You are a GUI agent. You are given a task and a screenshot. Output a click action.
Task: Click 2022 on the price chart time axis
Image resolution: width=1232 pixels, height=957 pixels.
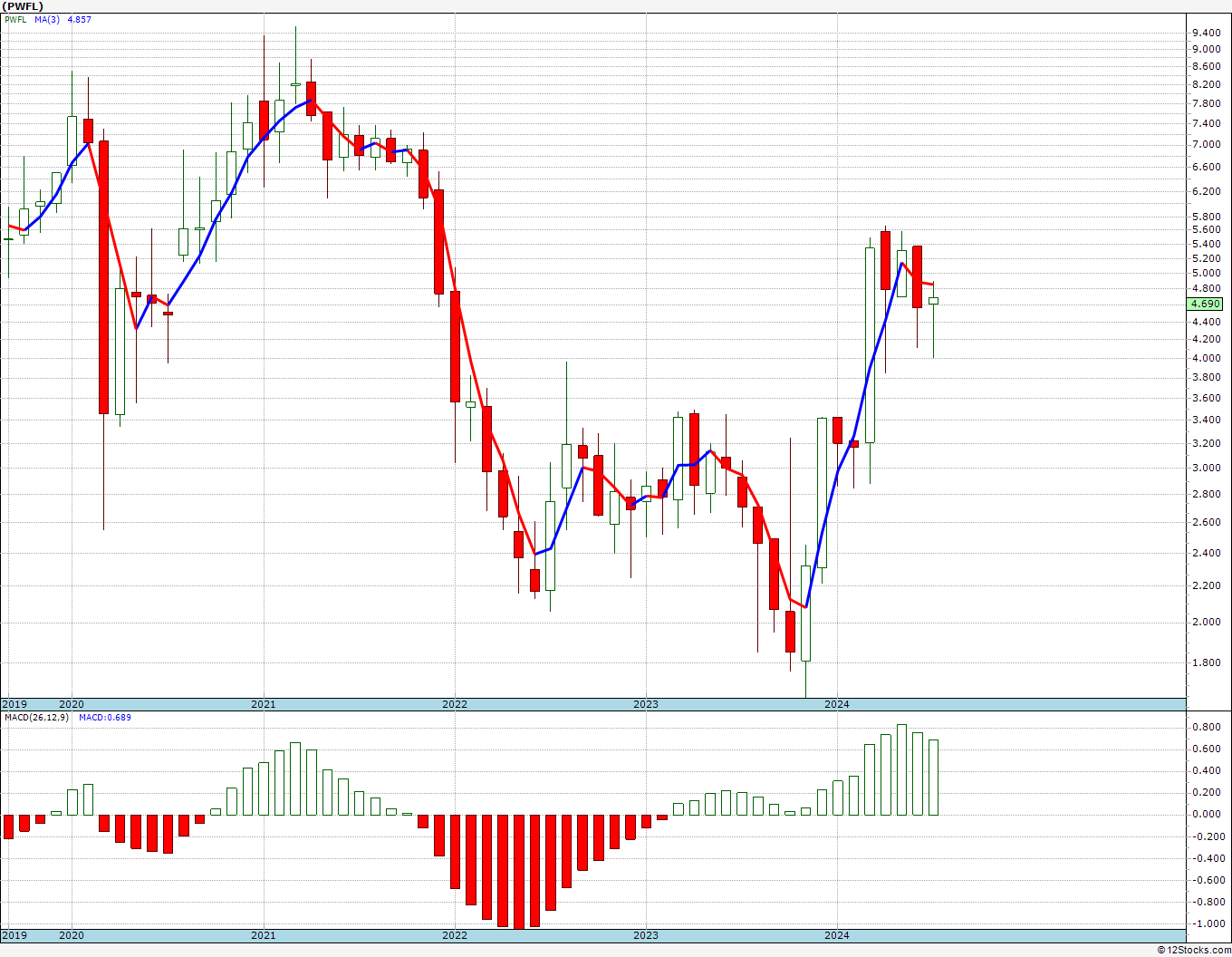(455, 704)
